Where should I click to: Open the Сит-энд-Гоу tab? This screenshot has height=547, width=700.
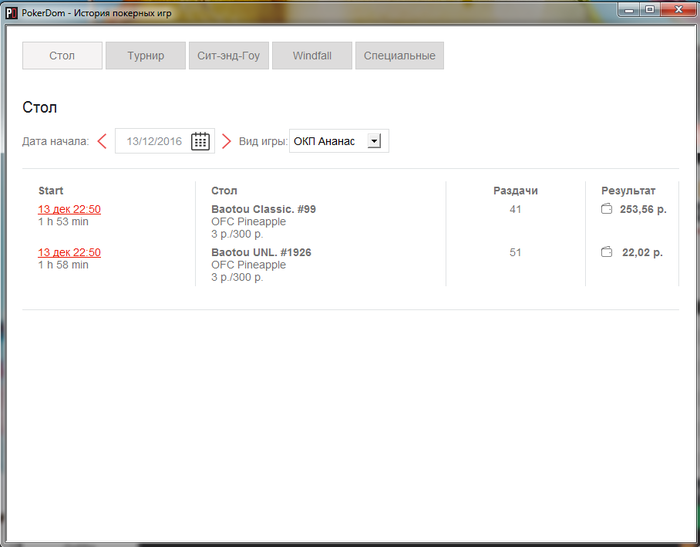[x=229, y=56]
